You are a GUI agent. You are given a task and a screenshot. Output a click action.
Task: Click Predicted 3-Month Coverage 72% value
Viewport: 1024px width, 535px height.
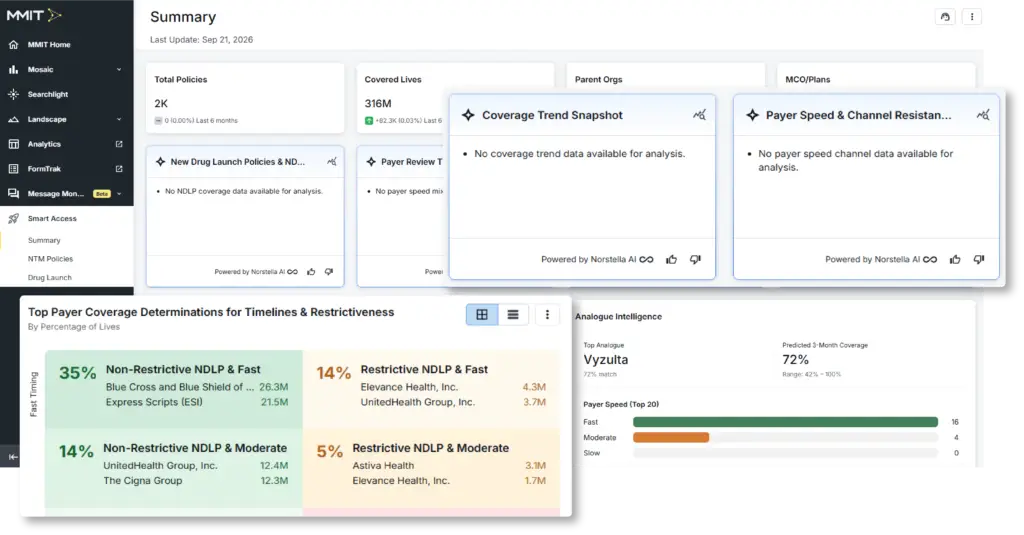(795, 359)
